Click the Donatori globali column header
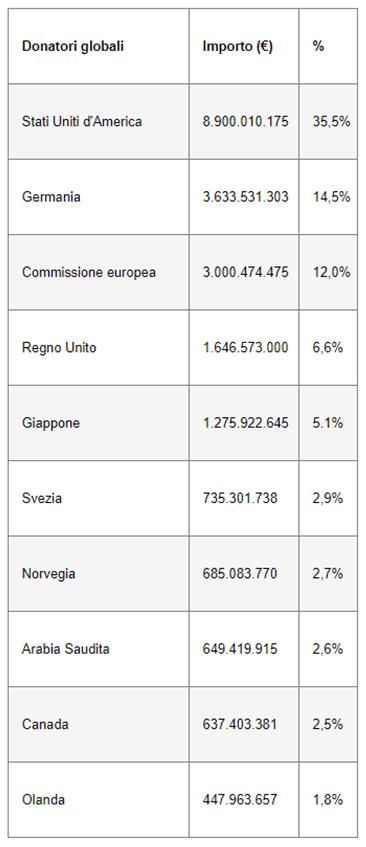 [x=73, y=46]
